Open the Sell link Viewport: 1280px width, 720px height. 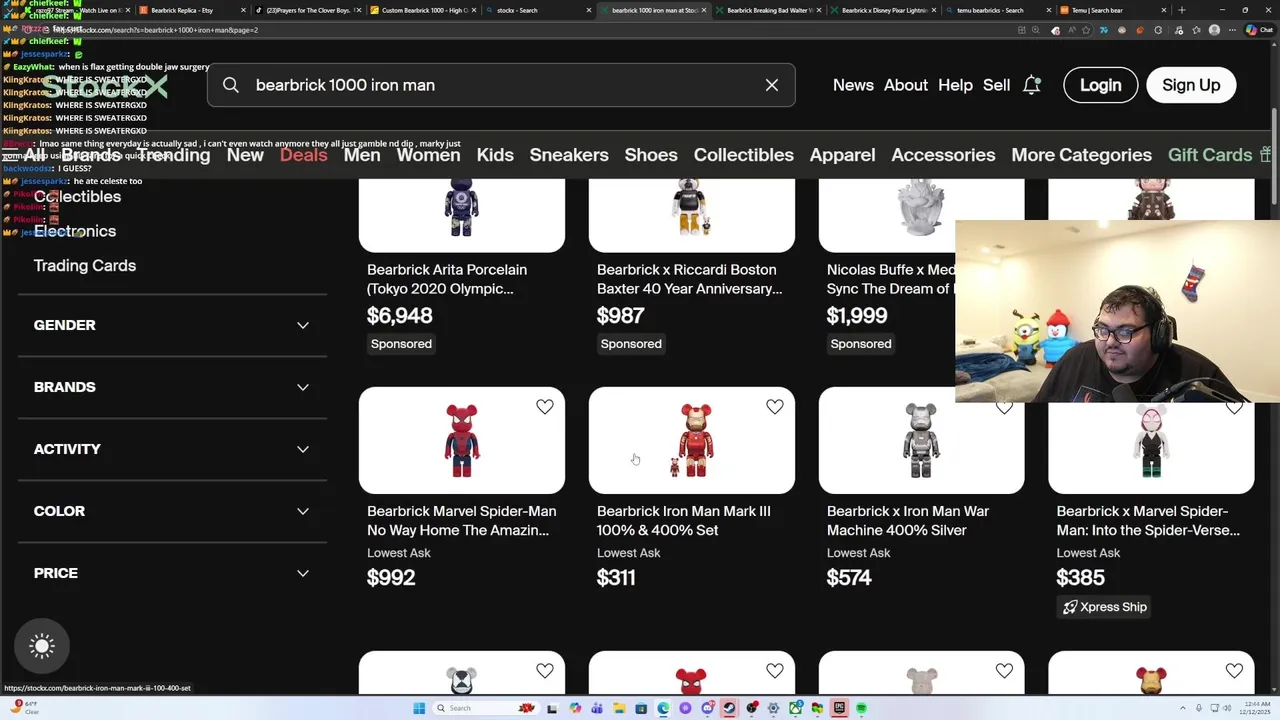click(x=996, y=85)
